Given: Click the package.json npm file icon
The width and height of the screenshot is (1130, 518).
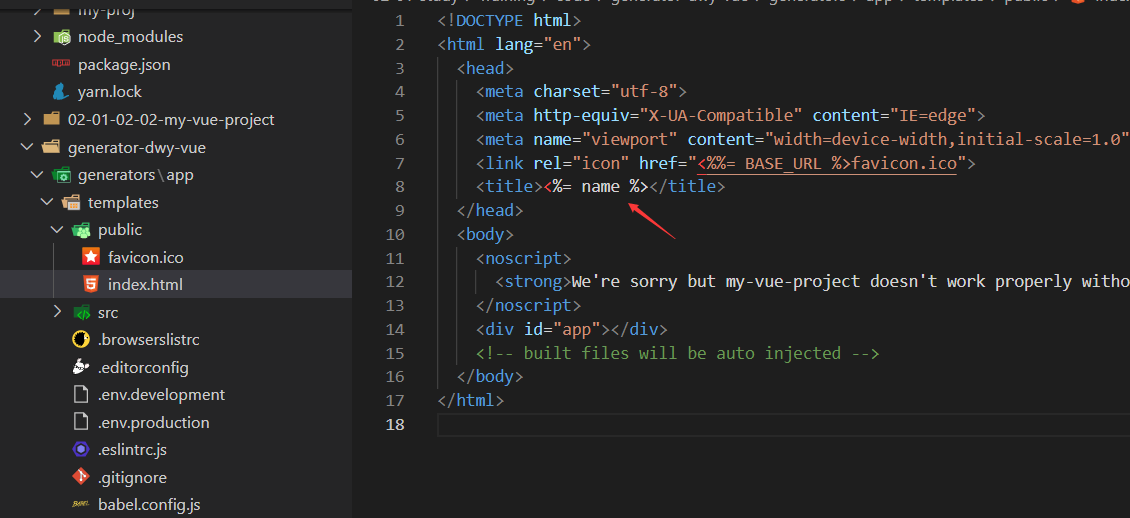Looking at the screenshot, I should tap(60, 64).
